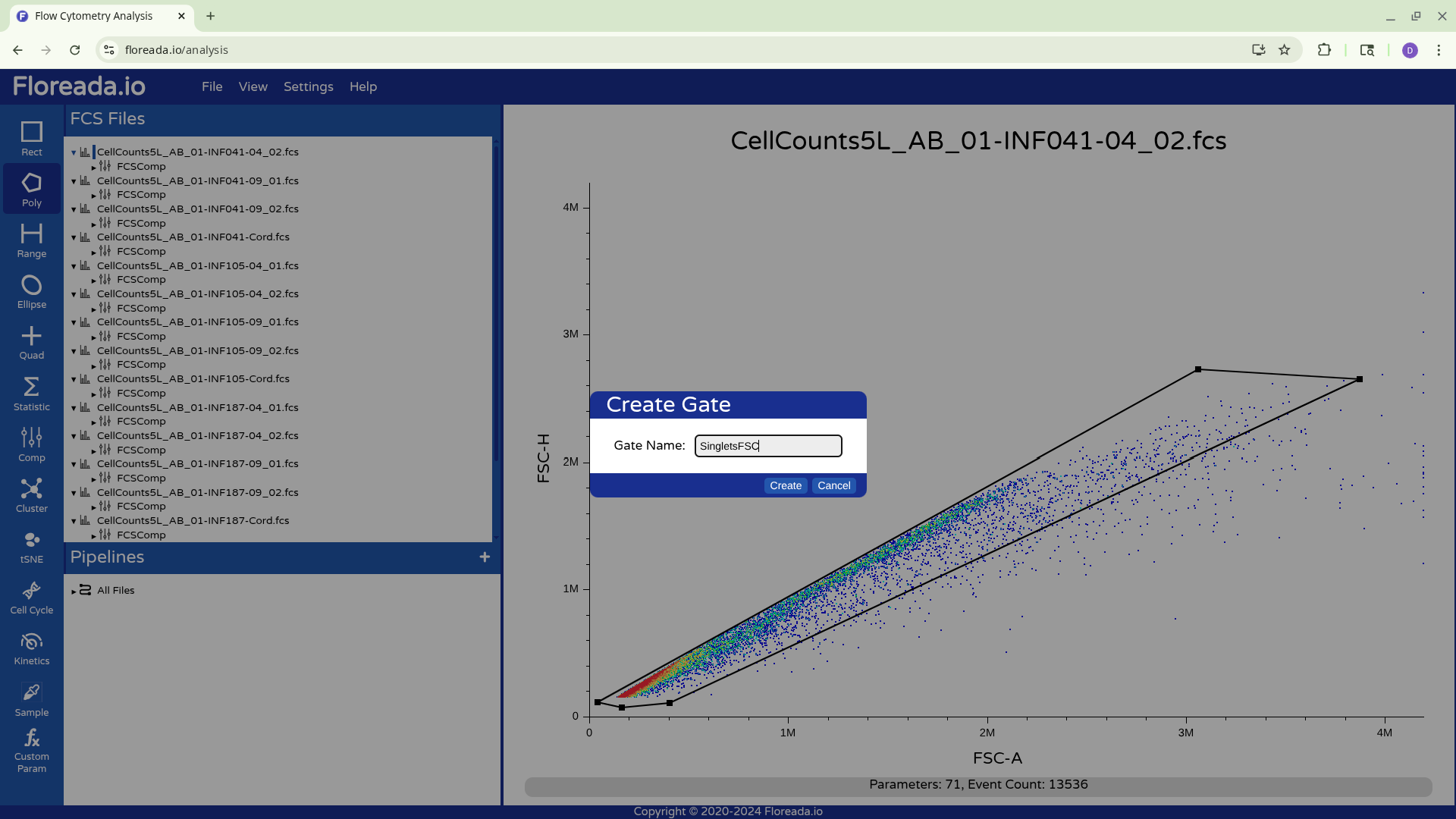
Task: Collapse CellCounts5L_AB_01-INF041-09_01.fcs tree node
Action: [x=74, y=181]
